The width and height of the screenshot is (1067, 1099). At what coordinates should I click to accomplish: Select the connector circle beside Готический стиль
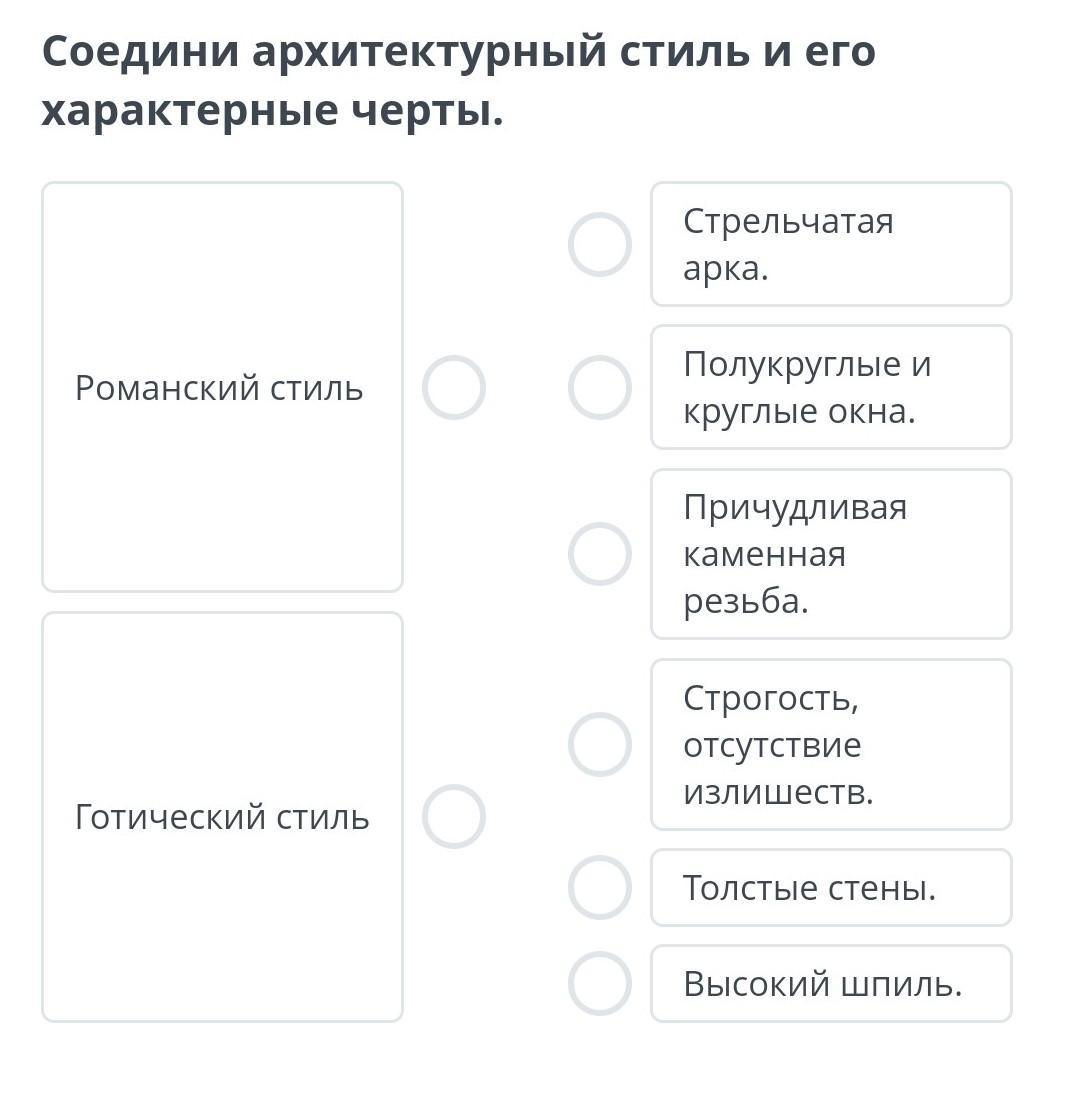tap(453, 816)
